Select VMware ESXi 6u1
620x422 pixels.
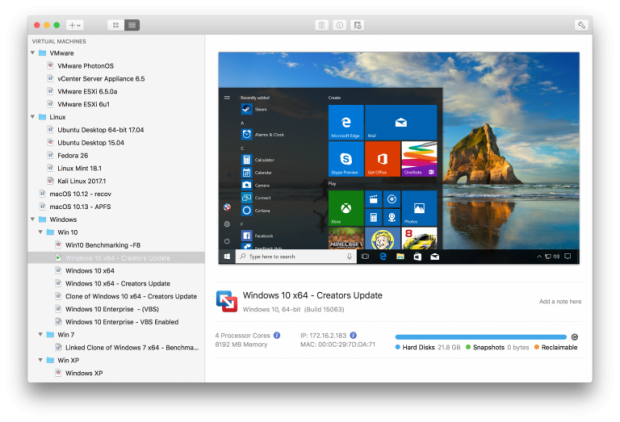tap(83, 104)
